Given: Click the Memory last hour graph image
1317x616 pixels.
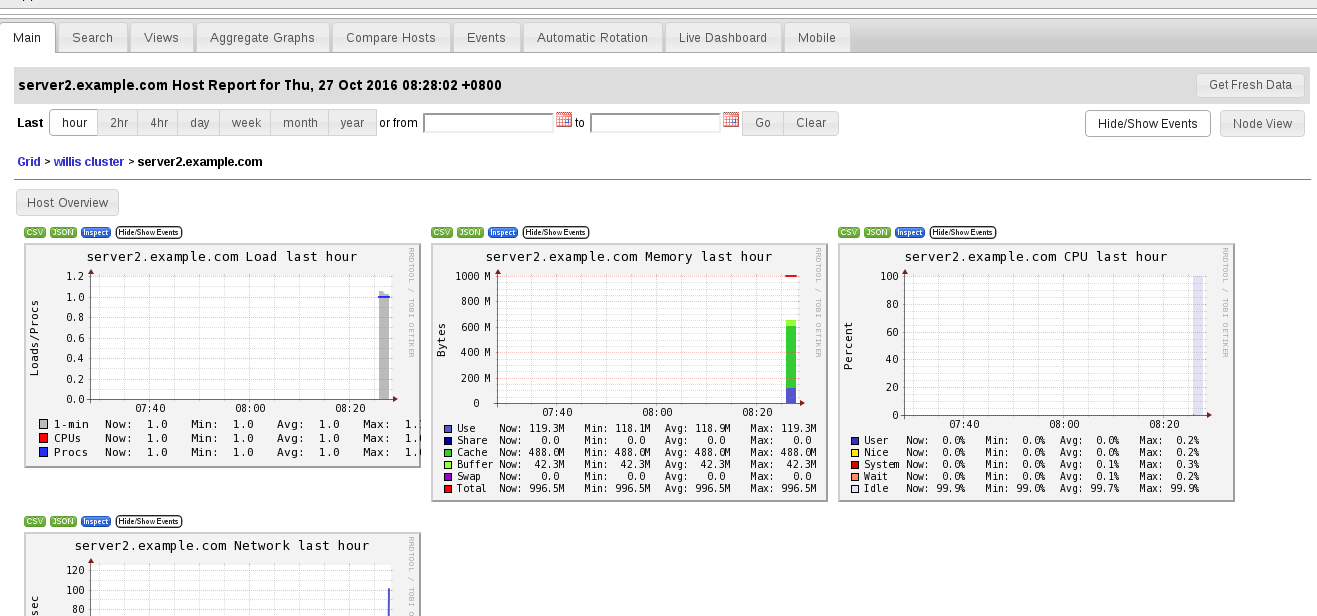Looking at the screenshot, I should click(630, 372).
